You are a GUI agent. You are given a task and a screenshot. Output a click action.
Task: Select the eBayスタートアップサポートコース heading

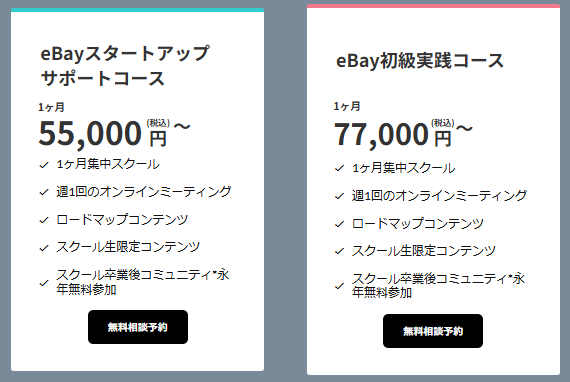point(125,66)
